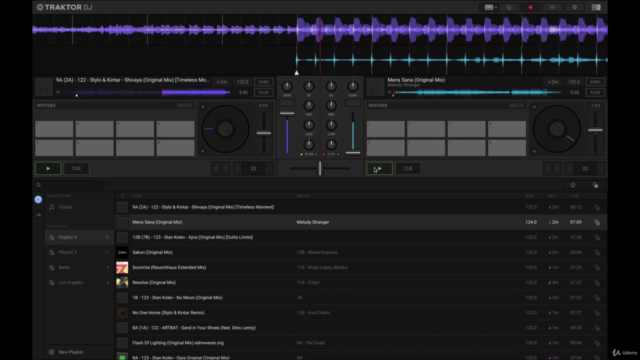The width and height of the screenshot is (640, 360).
Task: Click the crossfader handle
Action: [320, 169]
